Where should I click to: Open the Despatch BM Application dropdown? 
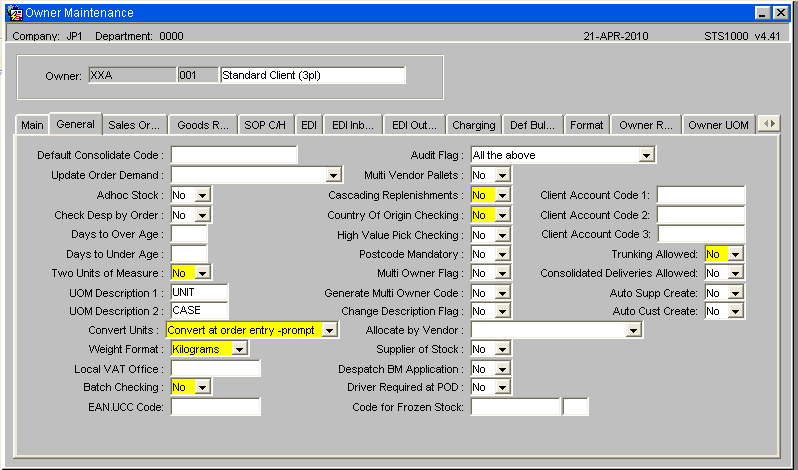coord(503,369)
